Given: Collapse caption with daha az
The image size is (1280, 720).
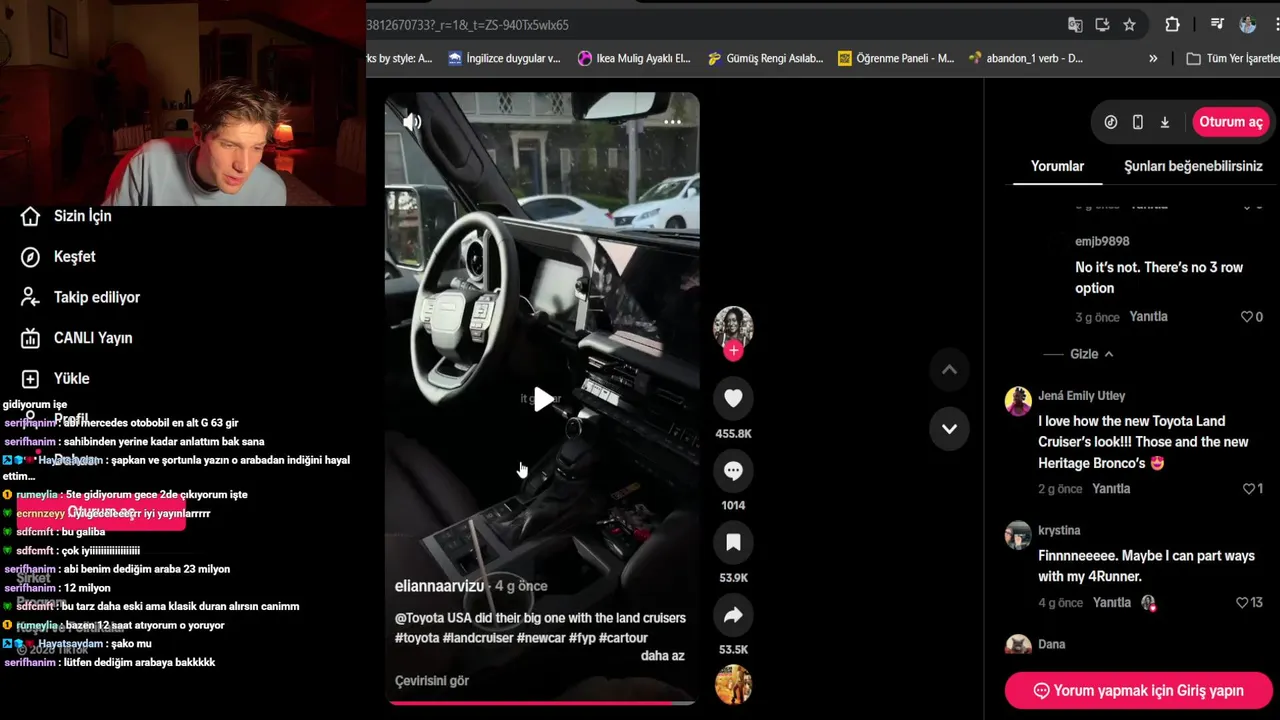Looking at the screenshot, I should click(x=663, y=656).
